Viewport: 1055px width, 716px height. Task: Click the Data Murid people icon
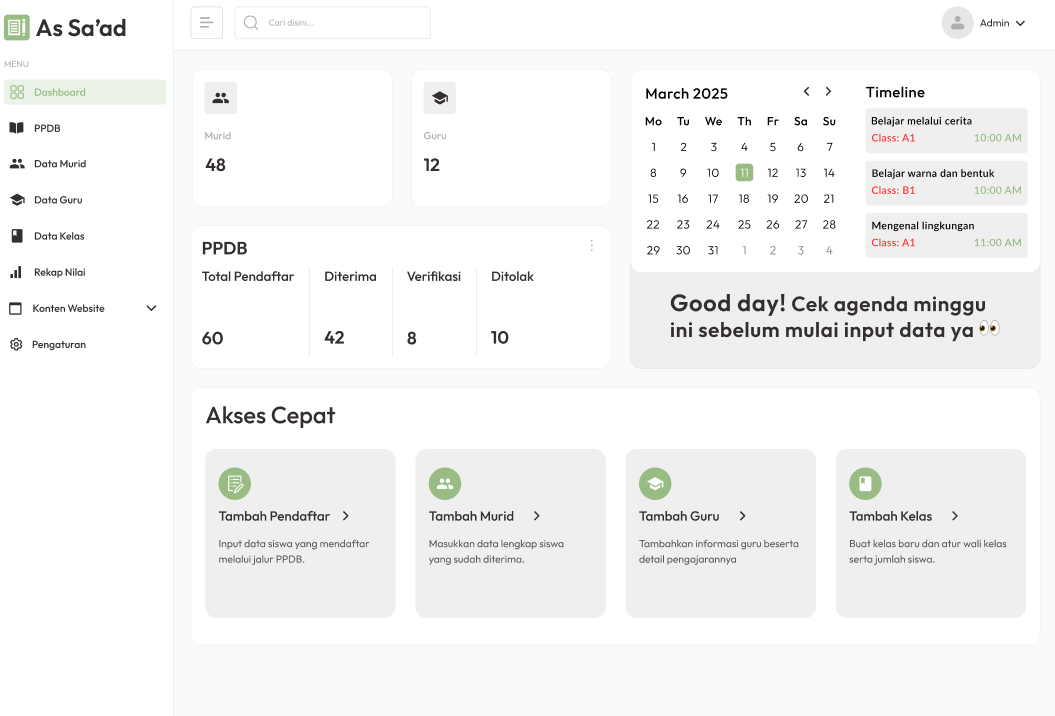pos(17,164)
